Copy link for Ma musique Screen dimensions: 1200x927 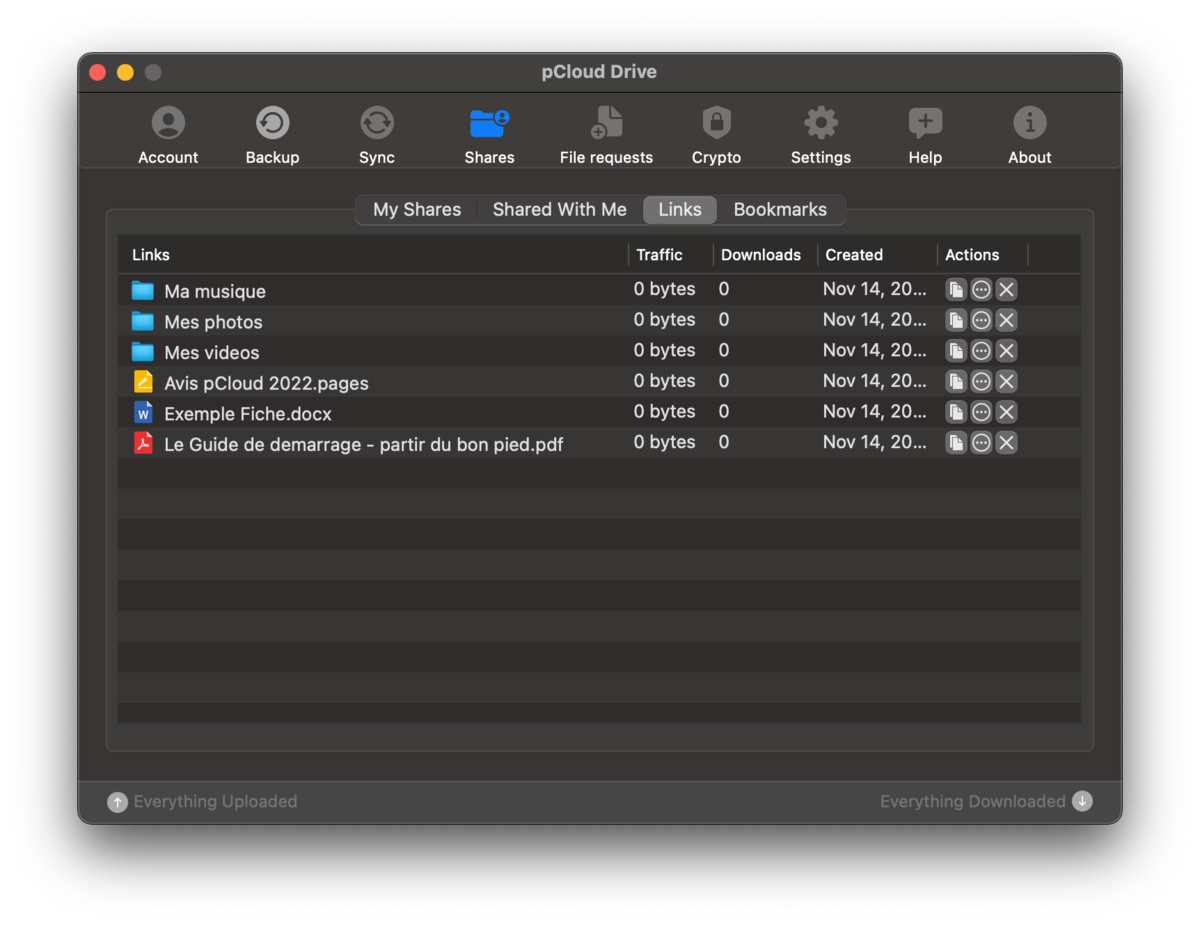pos(956,290)
